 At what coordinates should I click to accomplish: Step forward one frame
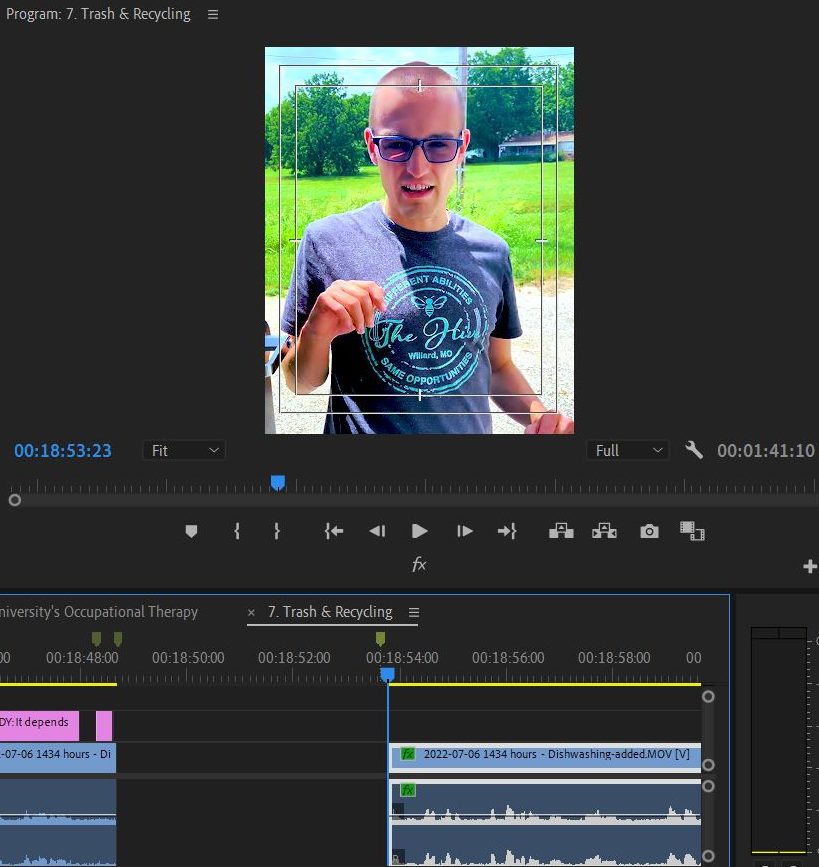[465, 531]
